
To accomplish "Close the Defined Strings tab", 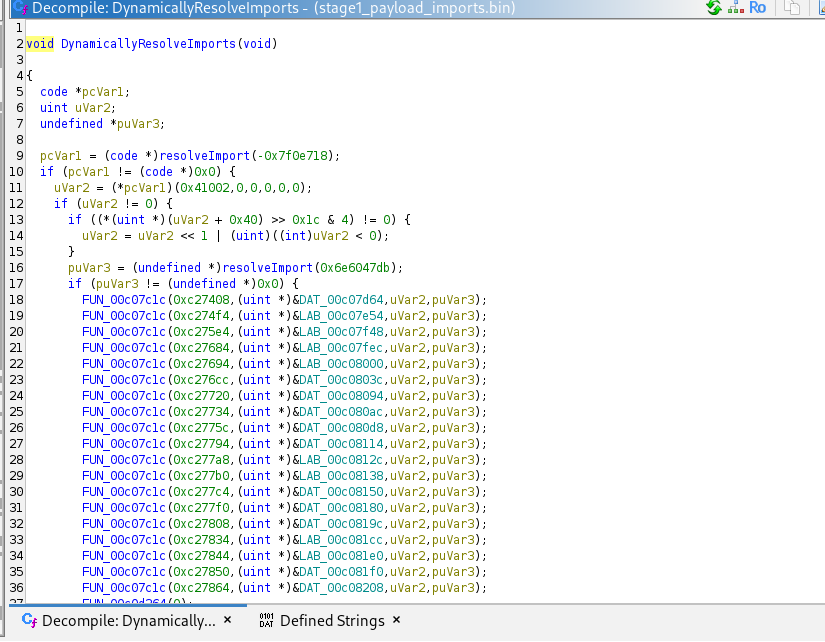I will click(x=396, y=620).
